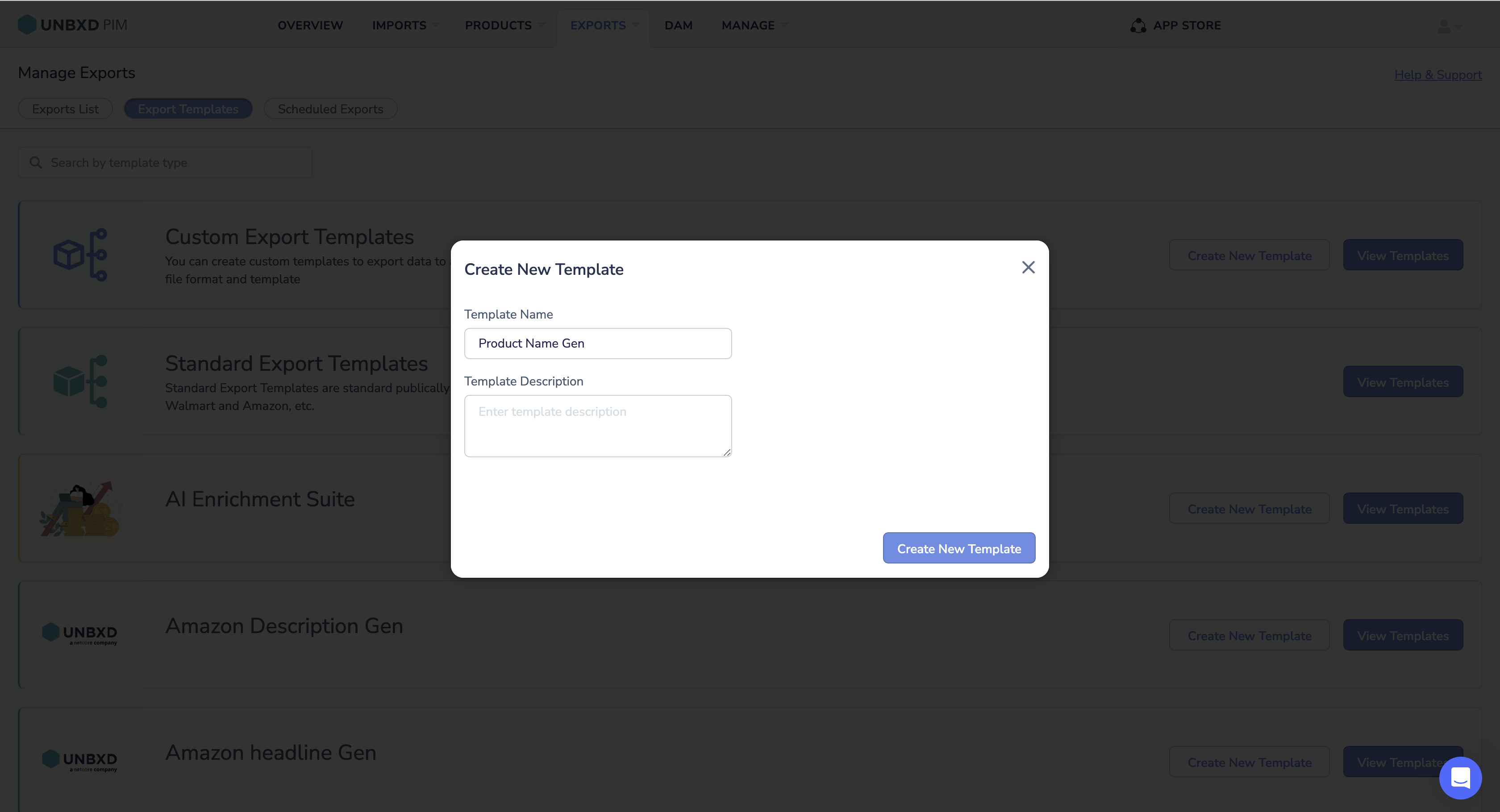Viewport: 1500px width, 812px height.
Task: Click the blue Create New Template button
Action: click(959, 548)
